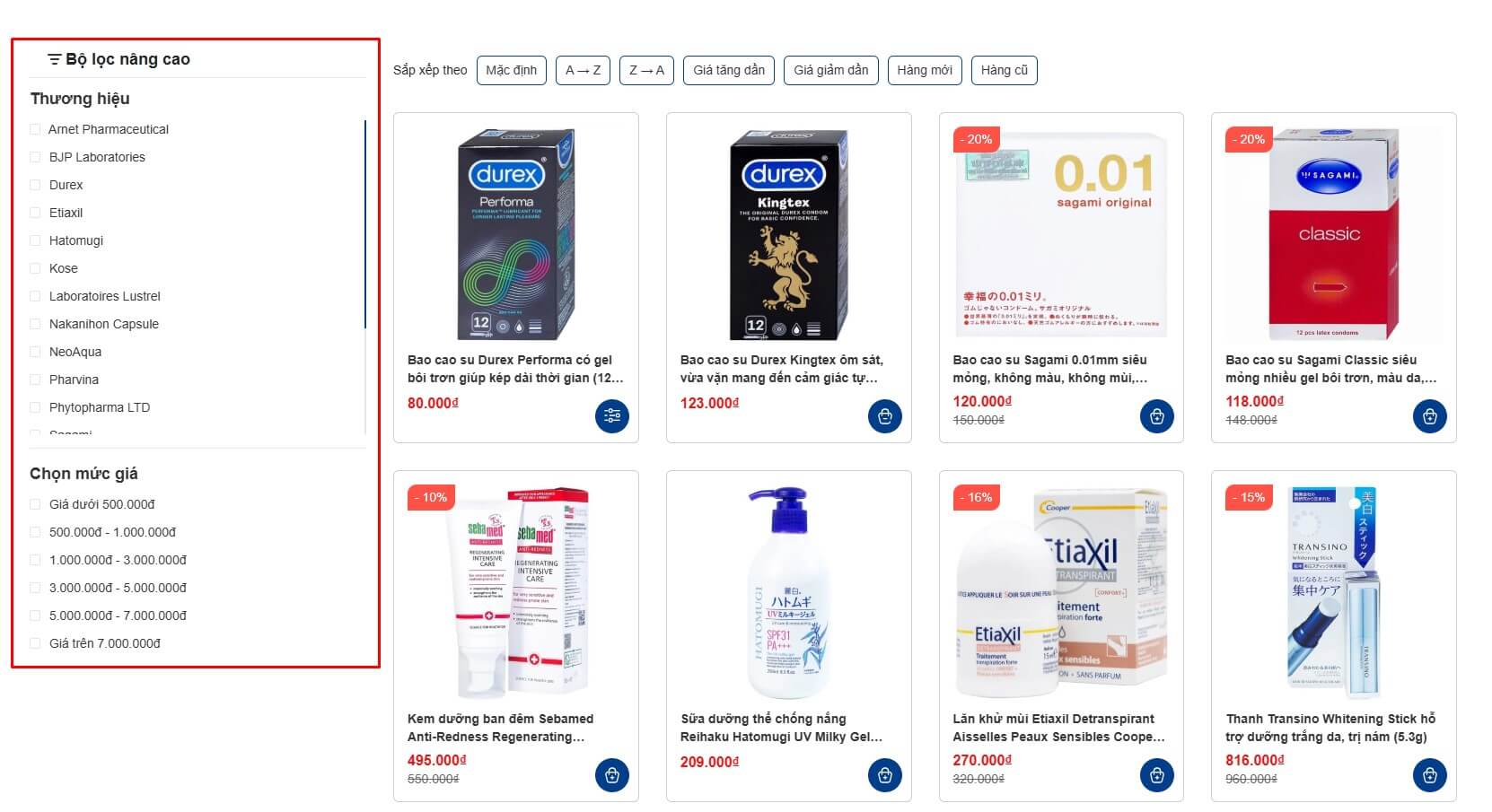The width and height of the screenshot is (1492, 812).
Task: Select the Mặc định sort button
Action: pos(512,70)
